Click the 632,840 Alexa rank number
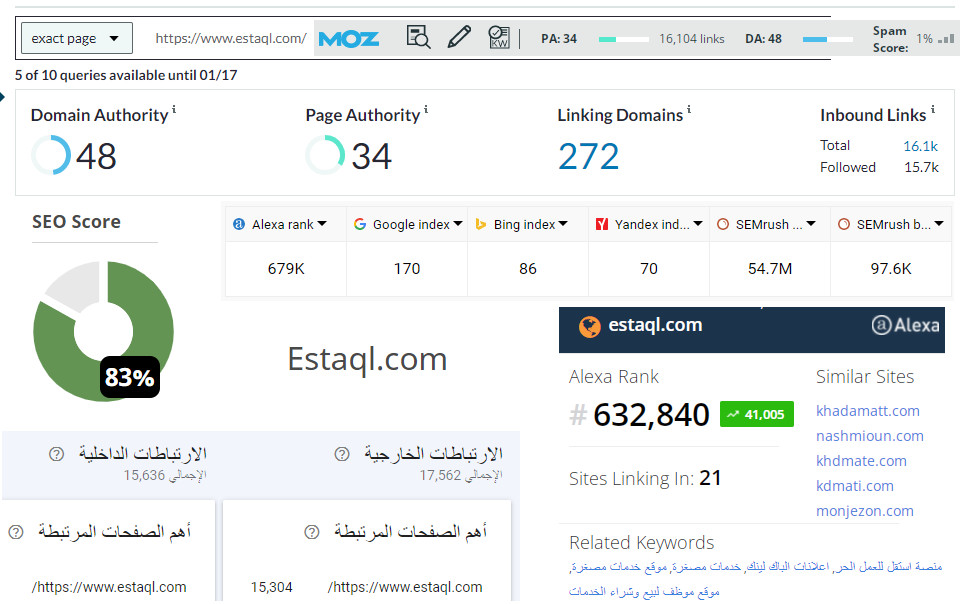Viewport: 961px width, 604px height. click(x=651, y=415)
